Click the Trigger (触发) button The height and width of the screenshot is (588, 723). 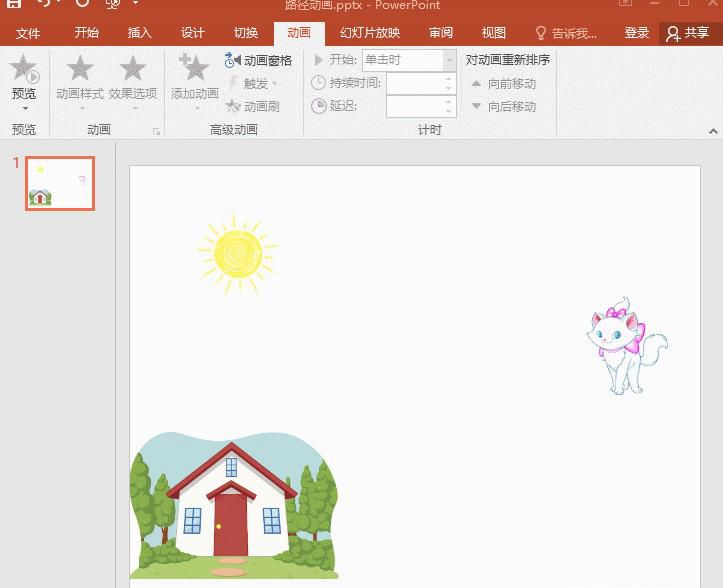(253, 83)
